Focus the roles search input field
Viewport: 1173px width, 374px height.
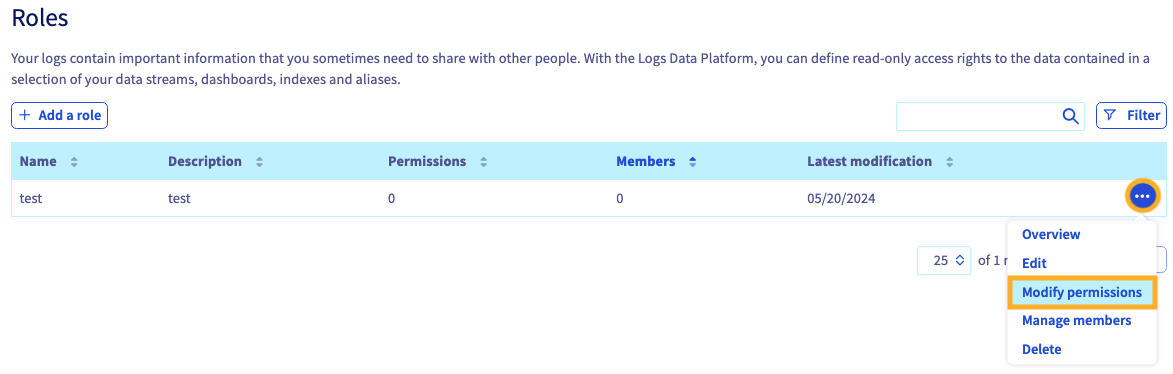[980, 116]
